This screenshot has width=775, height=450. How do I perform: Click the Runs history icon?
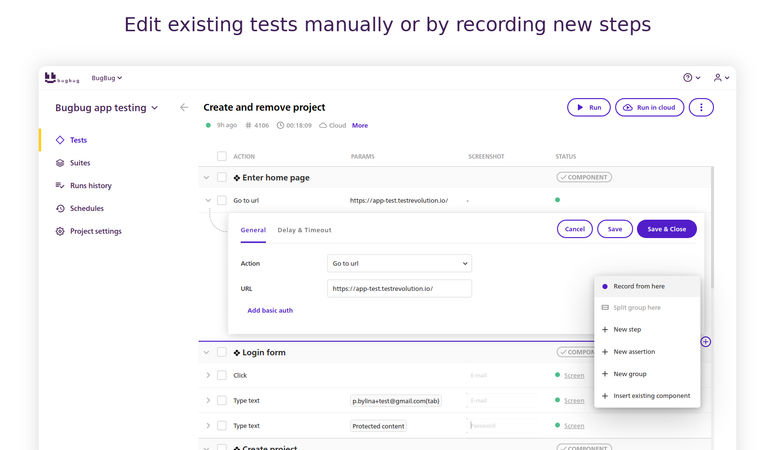click(60, 185)
